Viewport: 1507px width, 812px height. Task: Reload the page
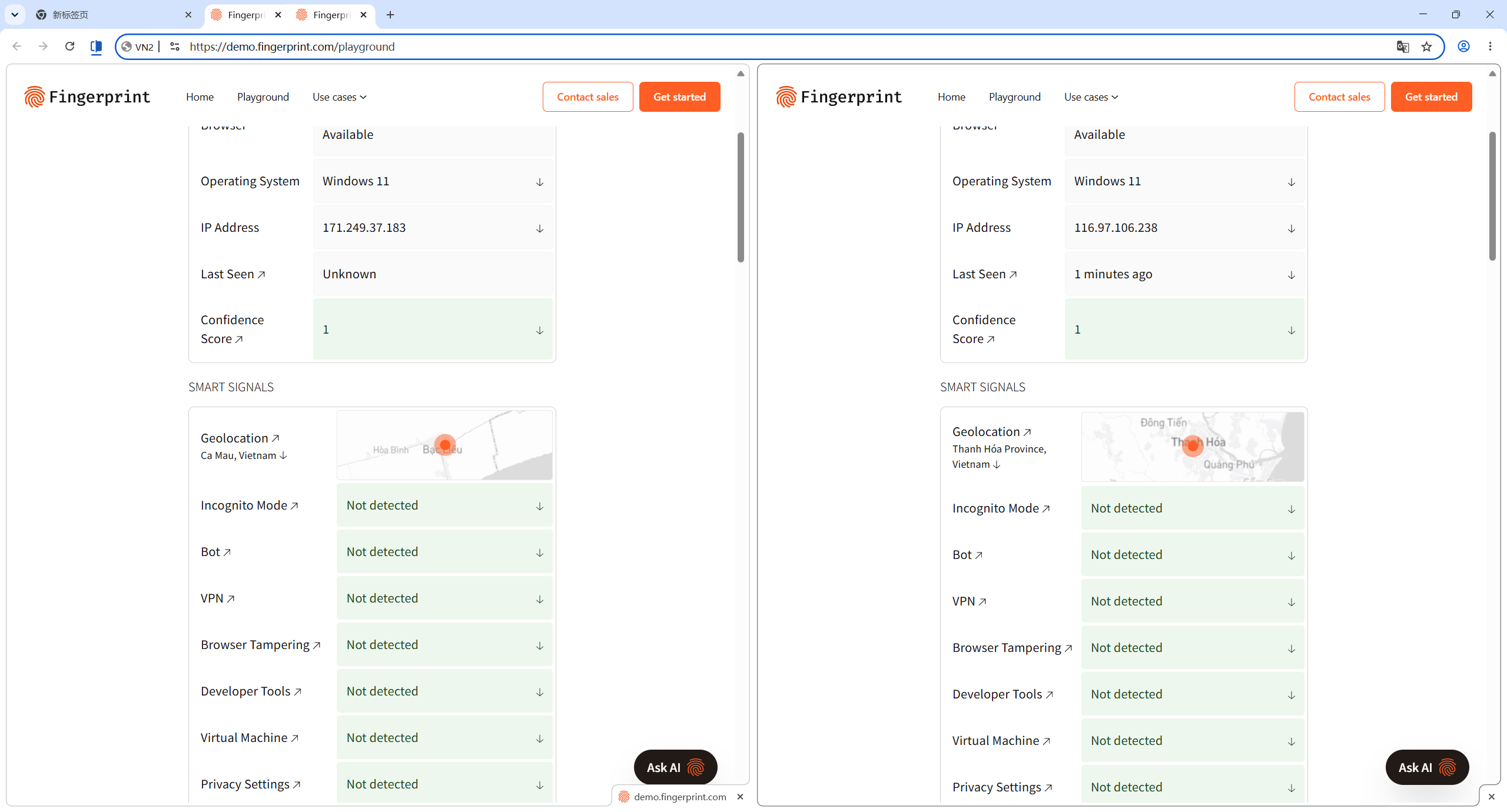click(x=69, y=46)
